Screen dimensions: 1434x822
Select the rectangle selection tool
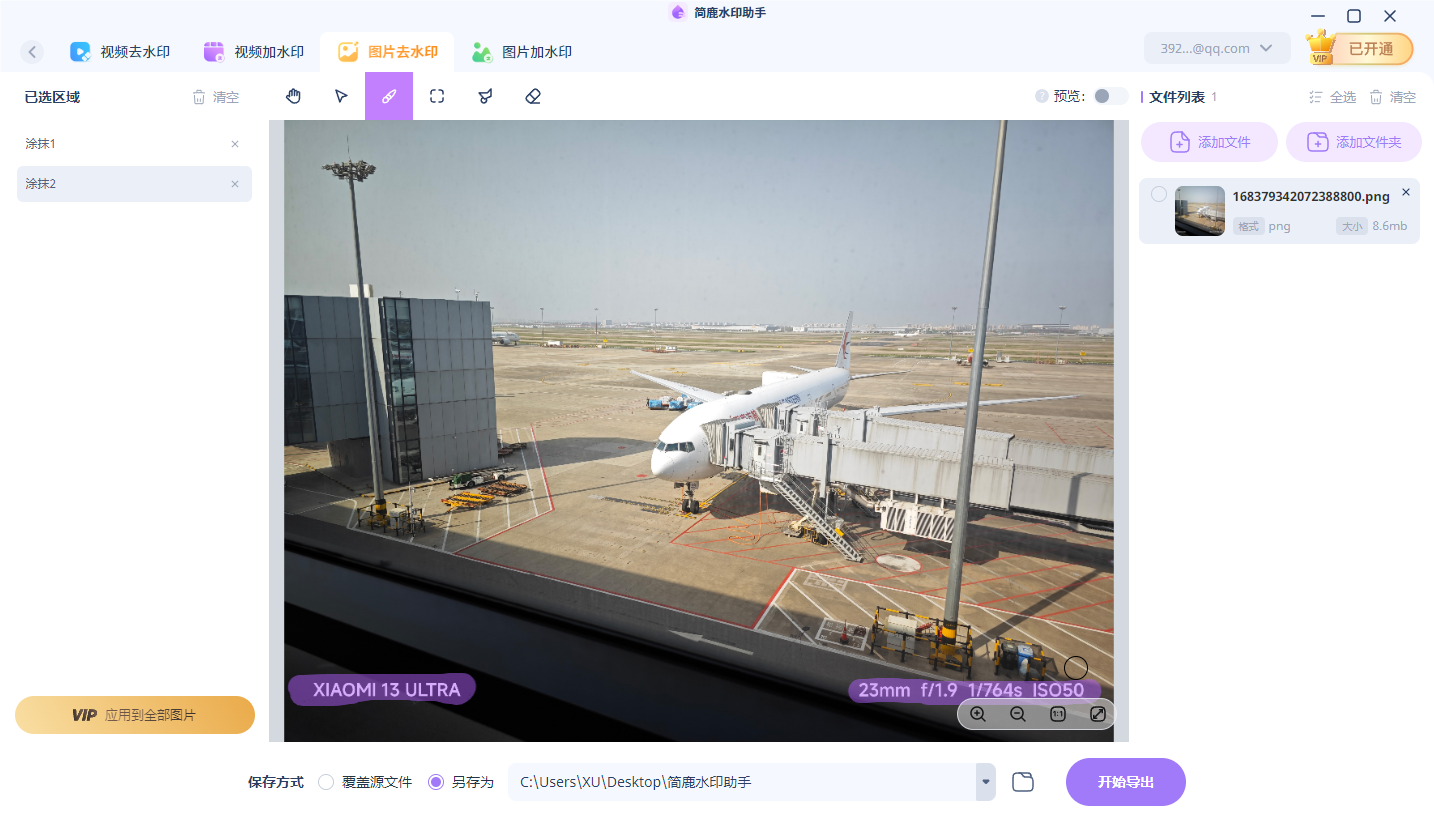point(437,96)
